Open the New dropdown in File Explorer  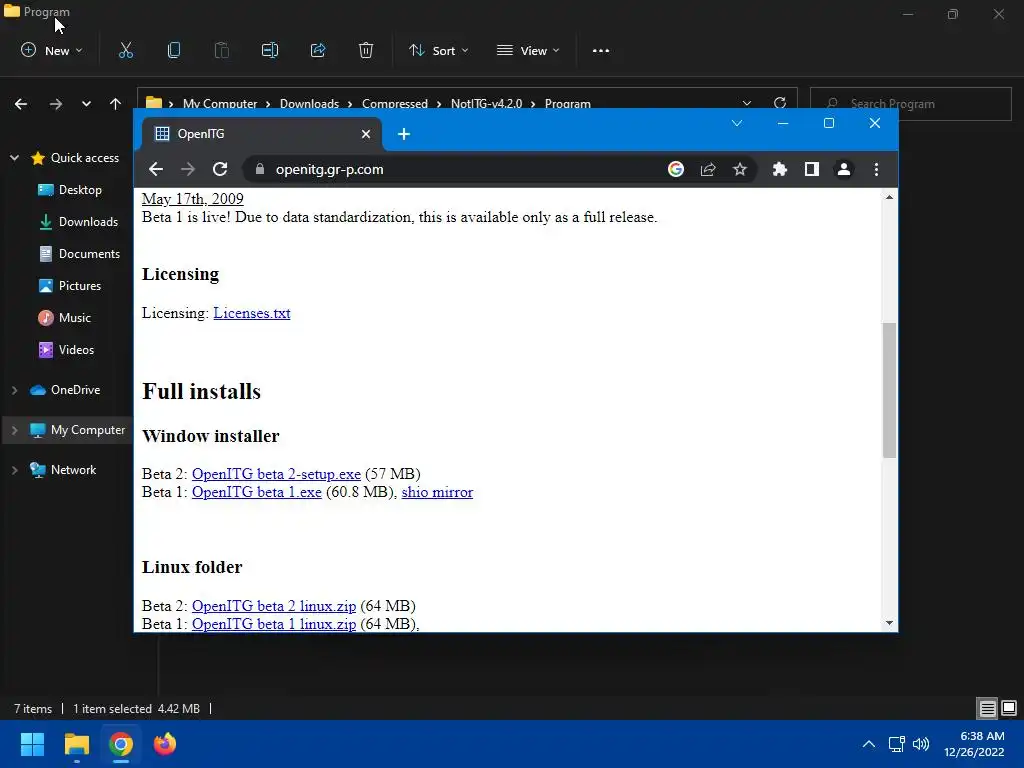52,50
